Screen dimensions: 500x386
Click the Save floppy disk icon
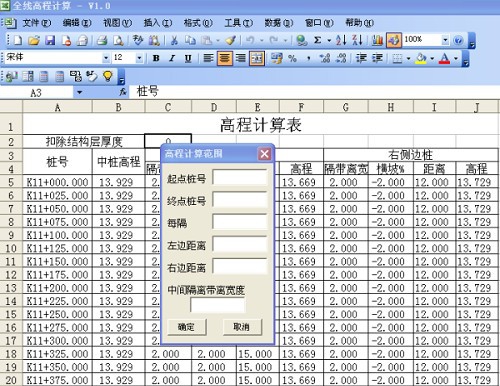(50, 40)
